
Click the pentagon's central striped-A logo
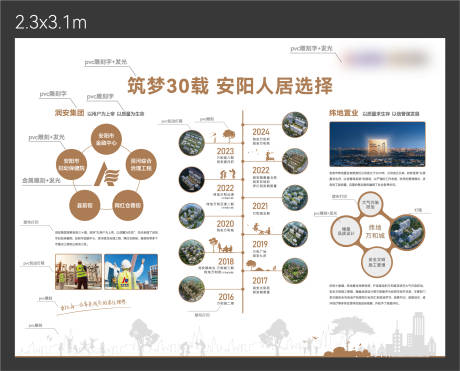point(106,174)
